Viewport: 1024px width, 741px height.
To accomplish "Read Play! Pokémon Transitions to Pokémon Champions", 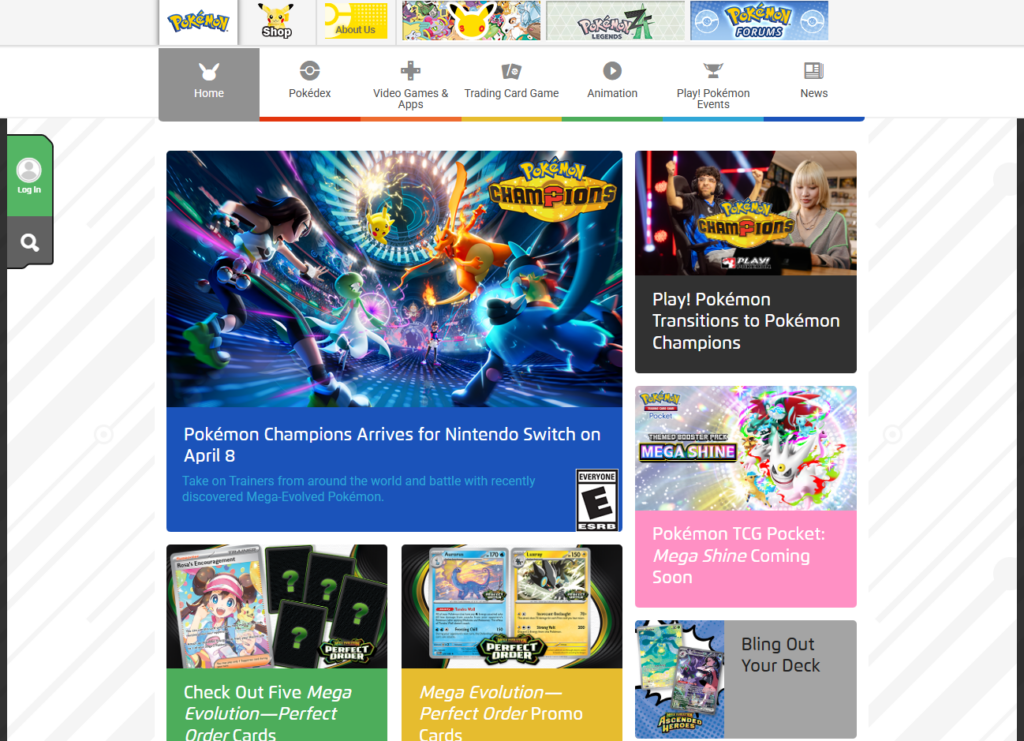I will coord(746,321).
